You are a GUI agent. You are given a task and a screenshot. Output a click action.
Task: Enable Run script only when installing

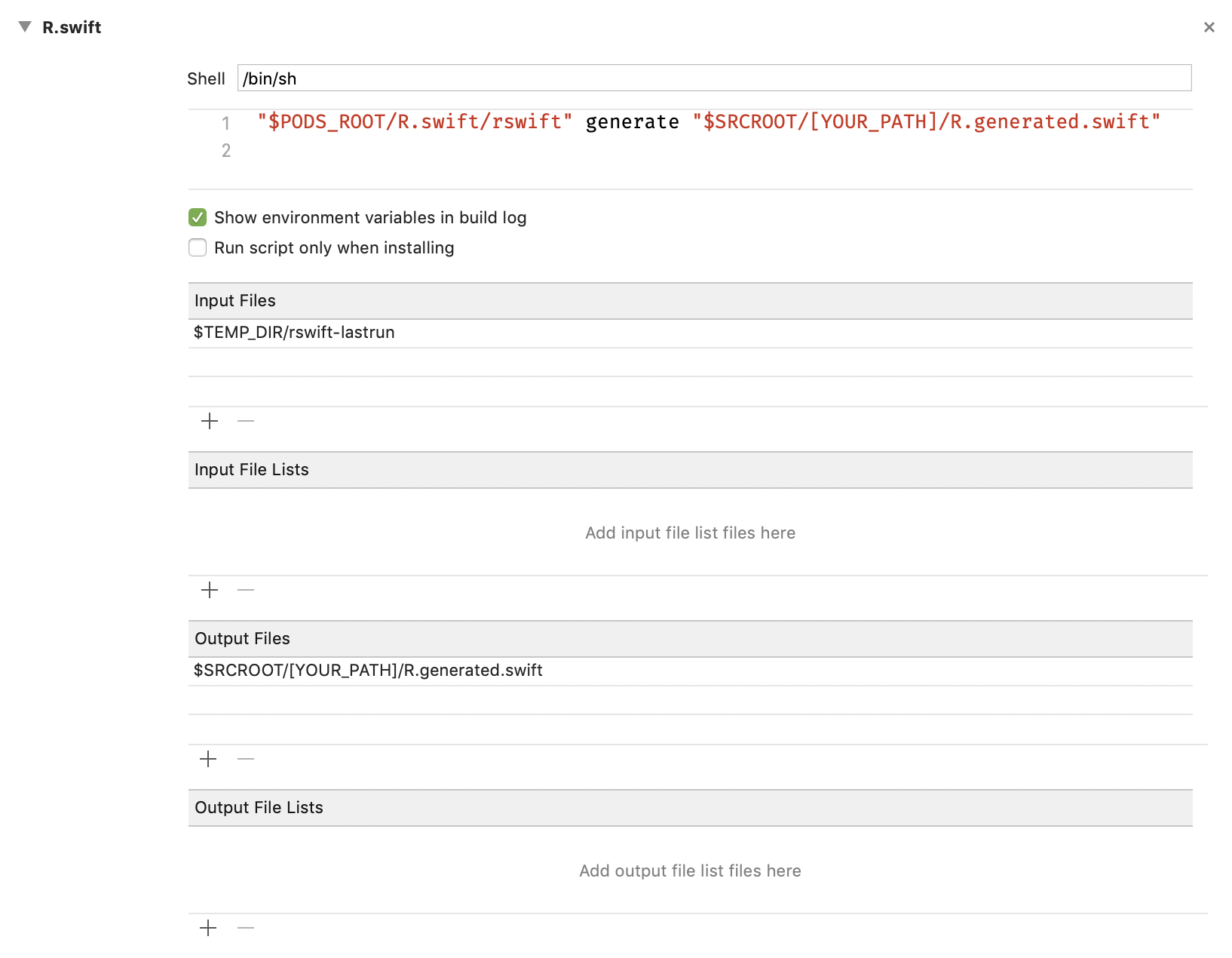point(198,247)
